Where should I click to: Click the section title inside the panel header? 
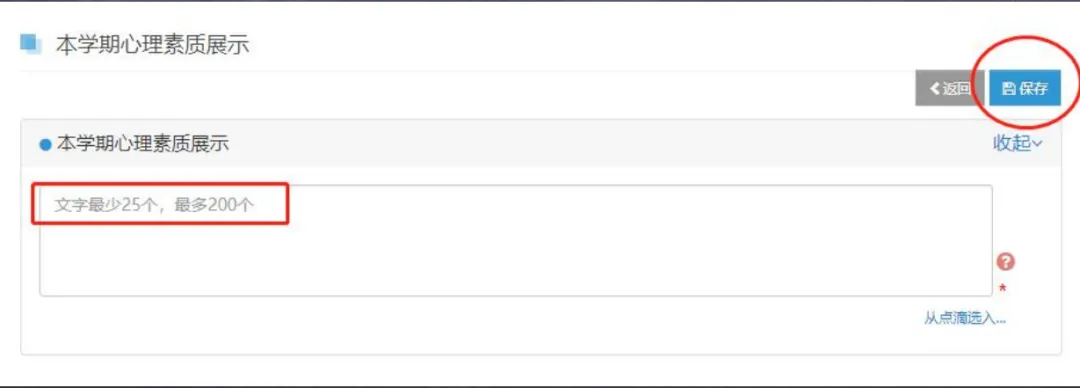(143, 144)
